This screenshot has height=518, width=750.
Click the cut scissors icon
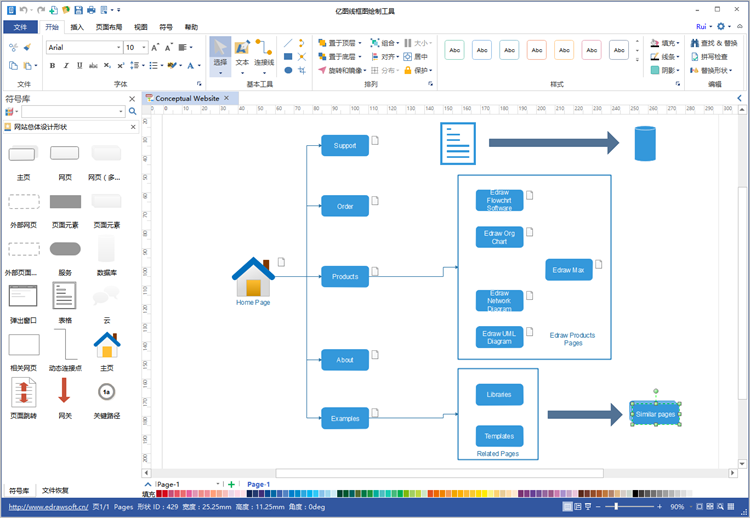pos(13,47)
